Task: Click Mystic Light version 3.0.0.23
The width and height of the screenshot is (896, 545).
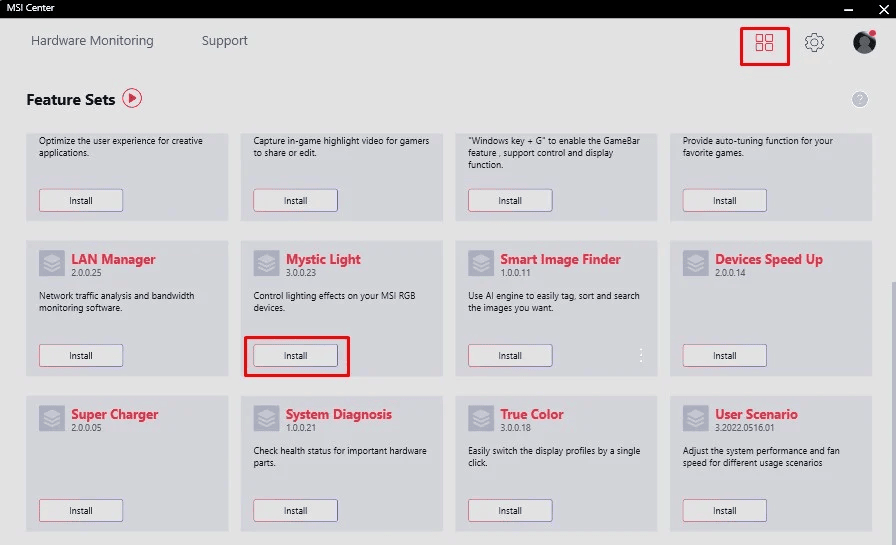Action: coord(301,272)
